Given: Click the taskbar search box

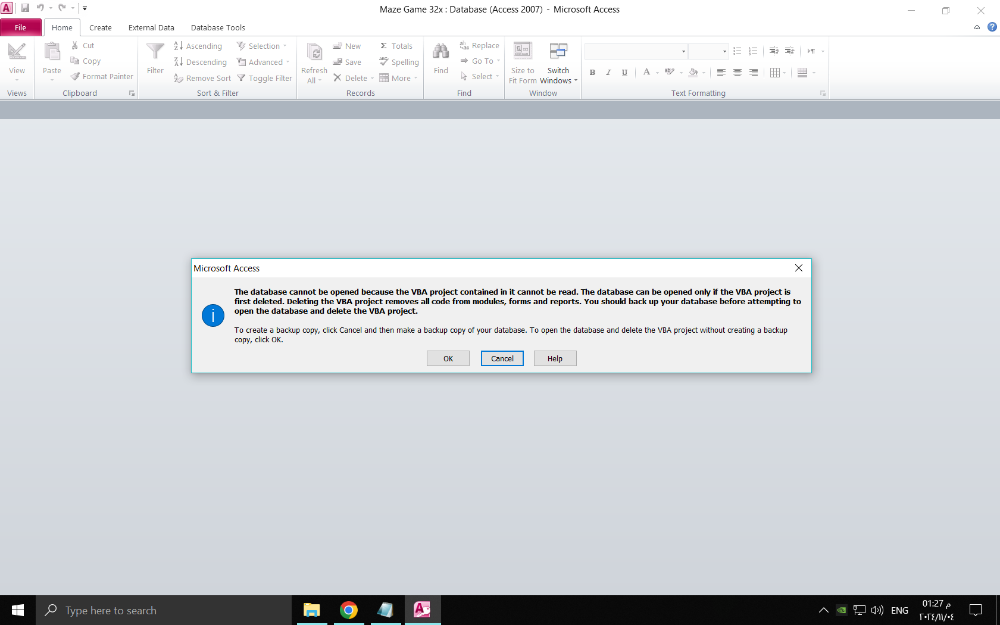Looking at the screenshot, I should point(164,610).
